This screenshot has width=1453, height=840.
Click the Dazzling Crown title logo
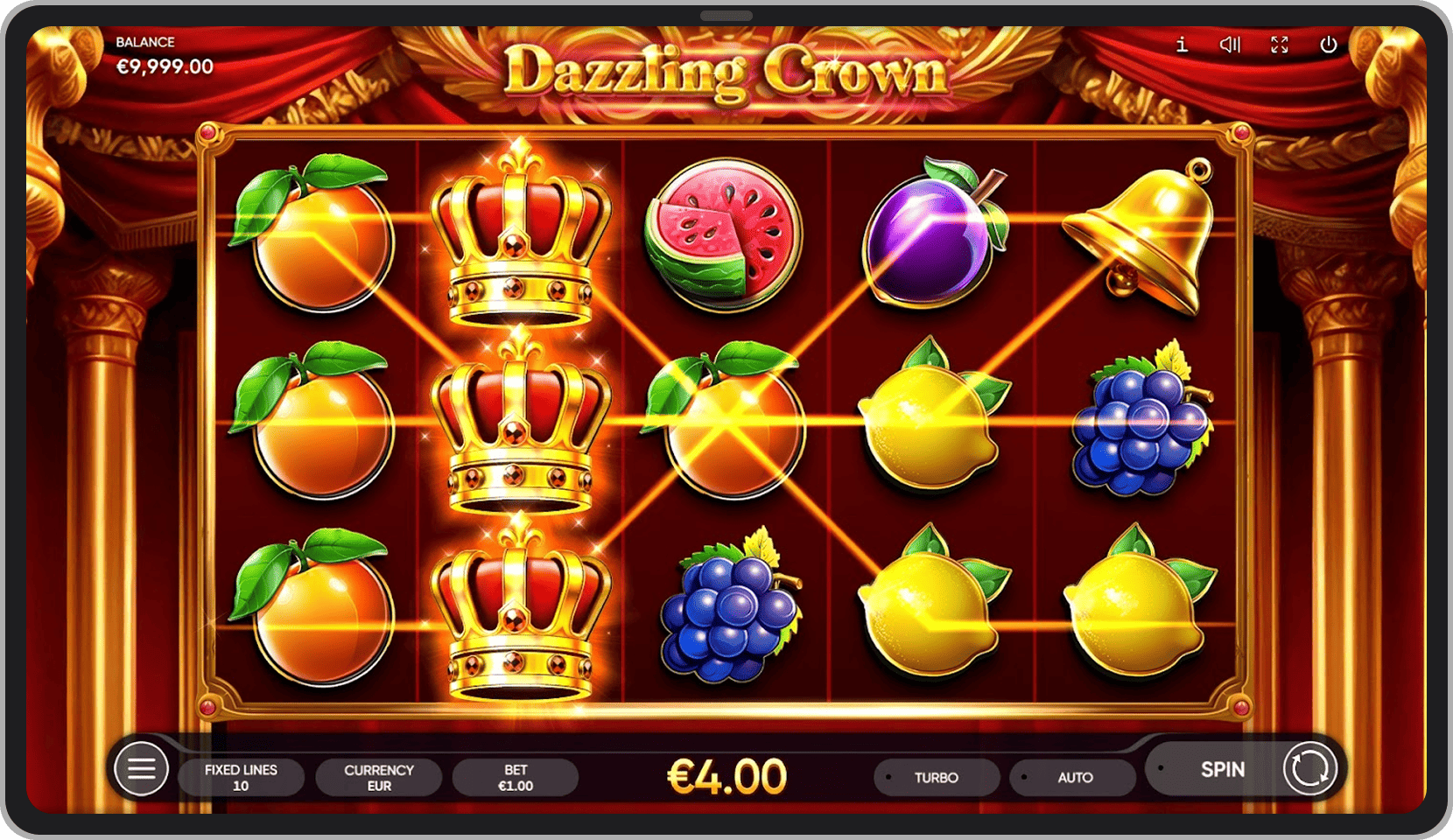(726, 72)
